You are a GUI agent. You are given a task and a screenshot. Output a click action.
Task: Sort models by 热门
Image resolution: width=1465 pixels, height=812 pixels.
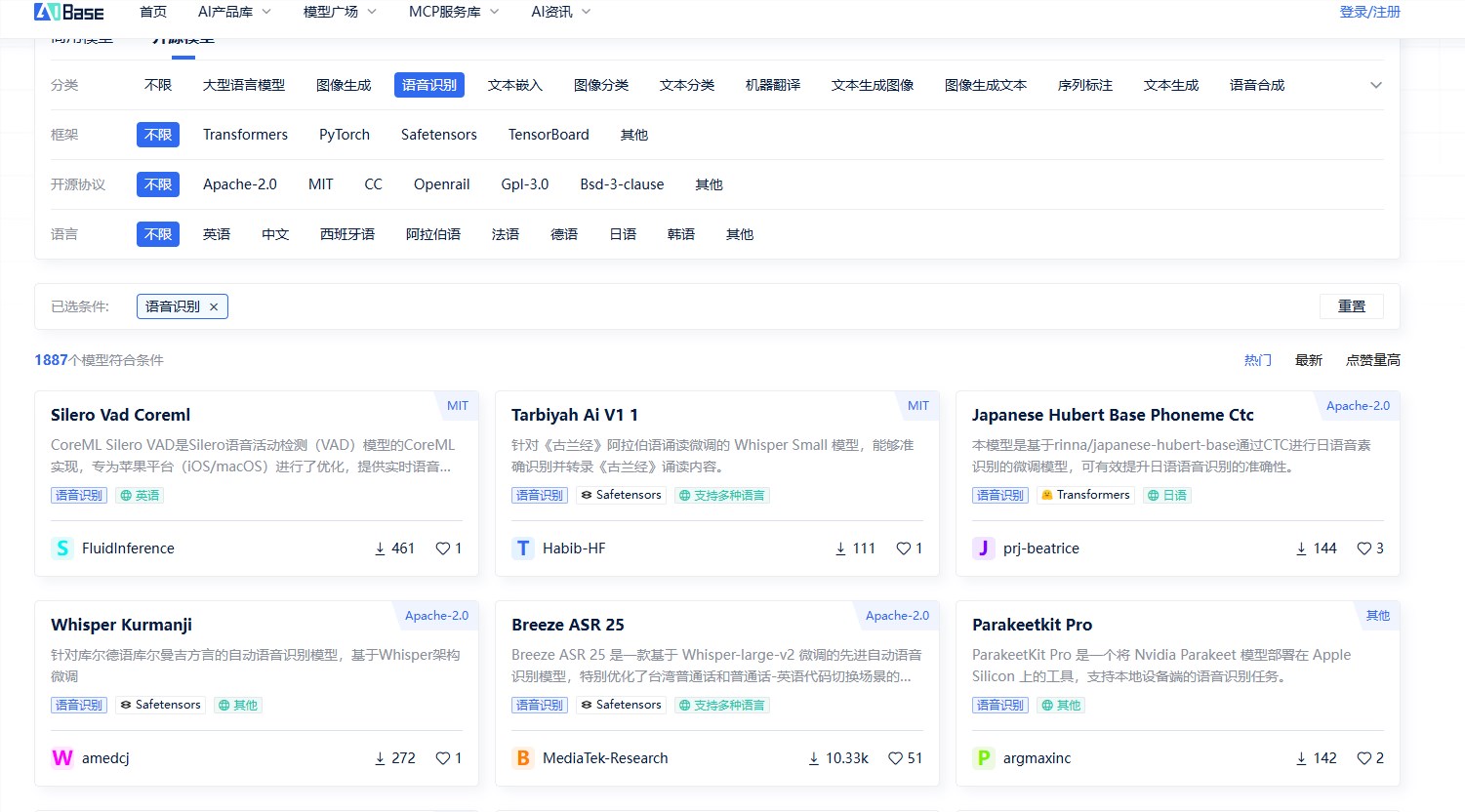[x=1258, y=360]
